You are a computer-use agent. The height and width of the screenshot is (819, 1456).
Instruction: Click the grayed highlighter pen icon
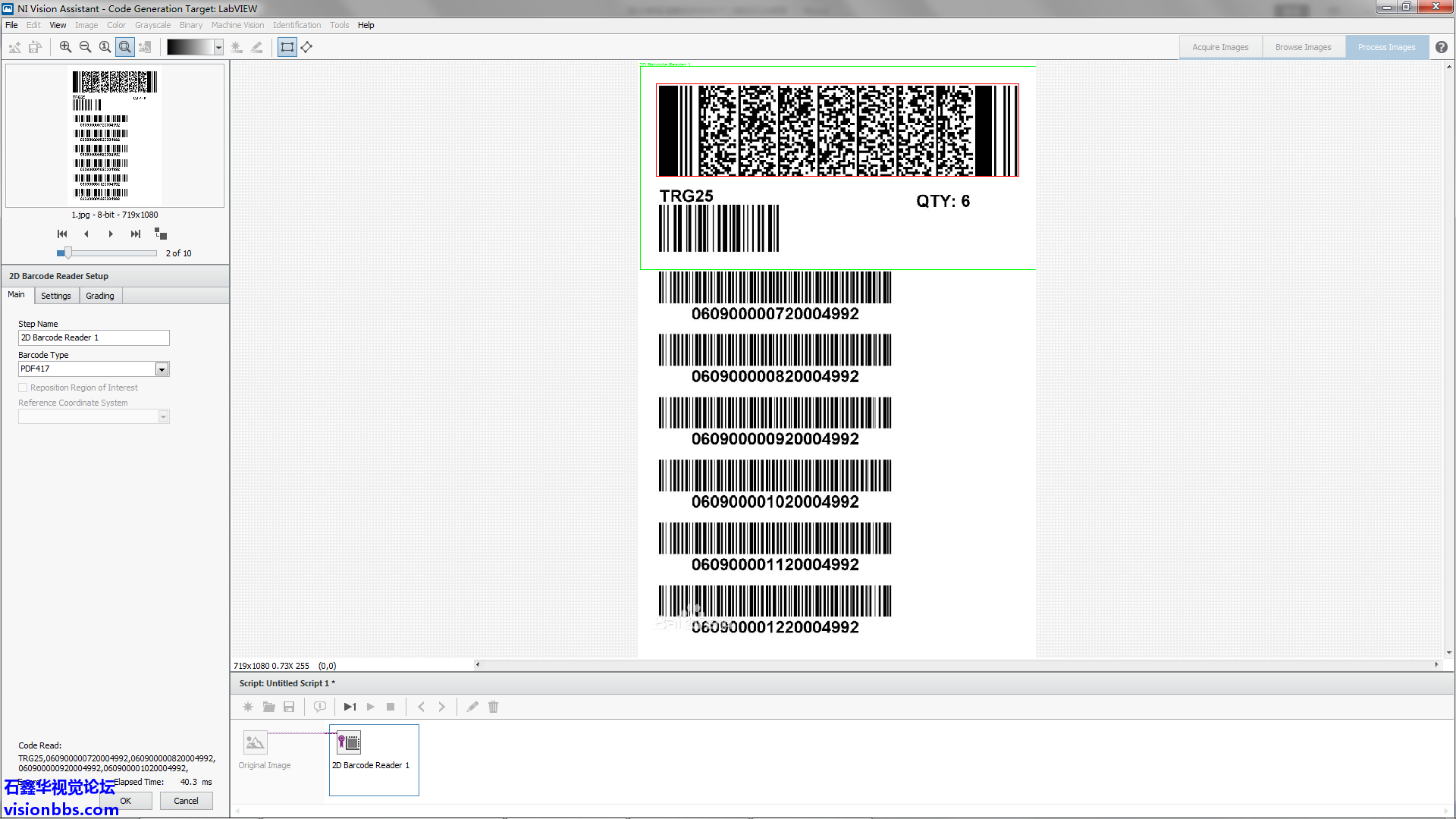click(257, 47)
